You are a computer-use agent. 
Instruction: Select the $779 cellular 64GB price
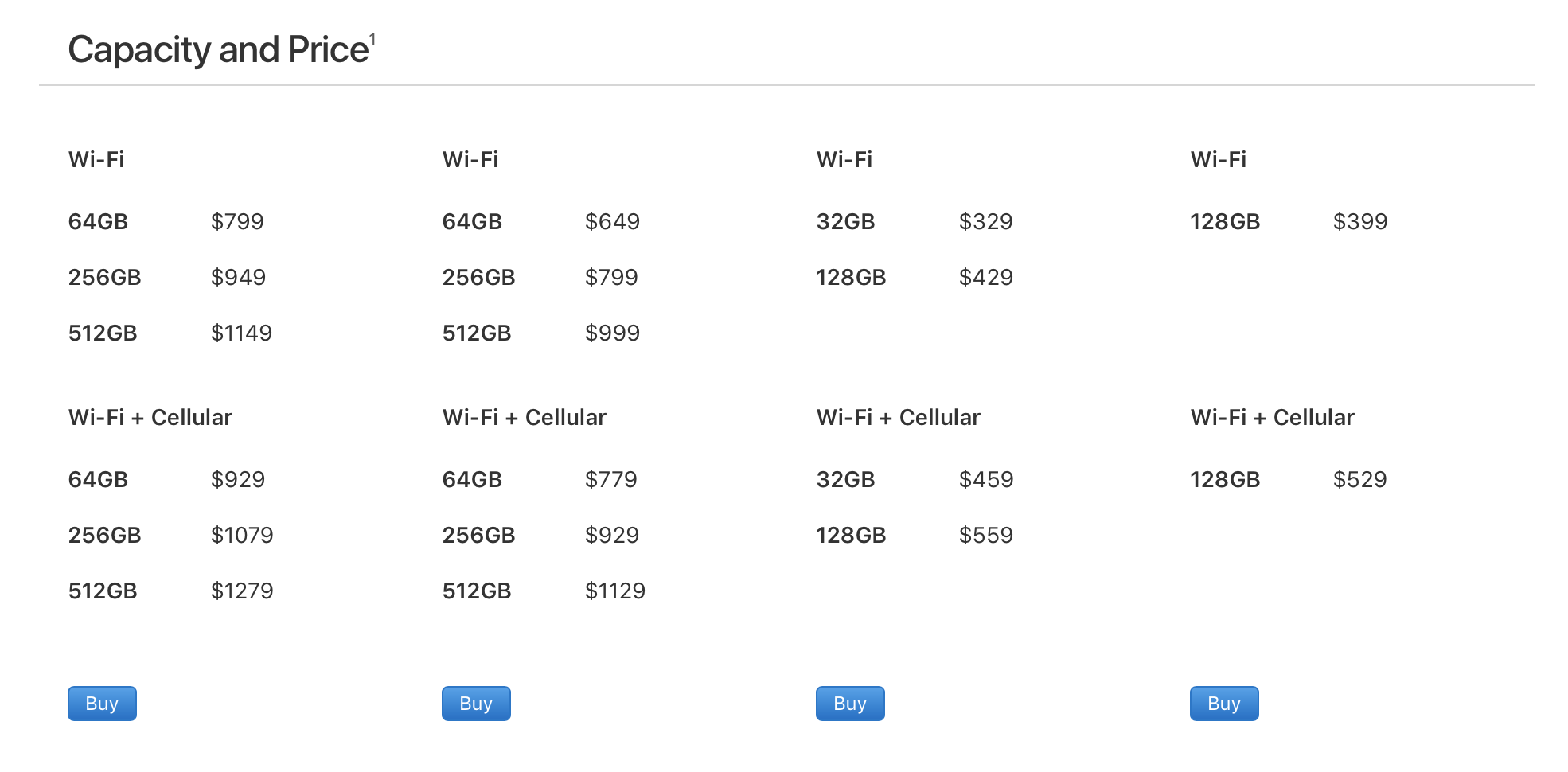click(611, 479)
